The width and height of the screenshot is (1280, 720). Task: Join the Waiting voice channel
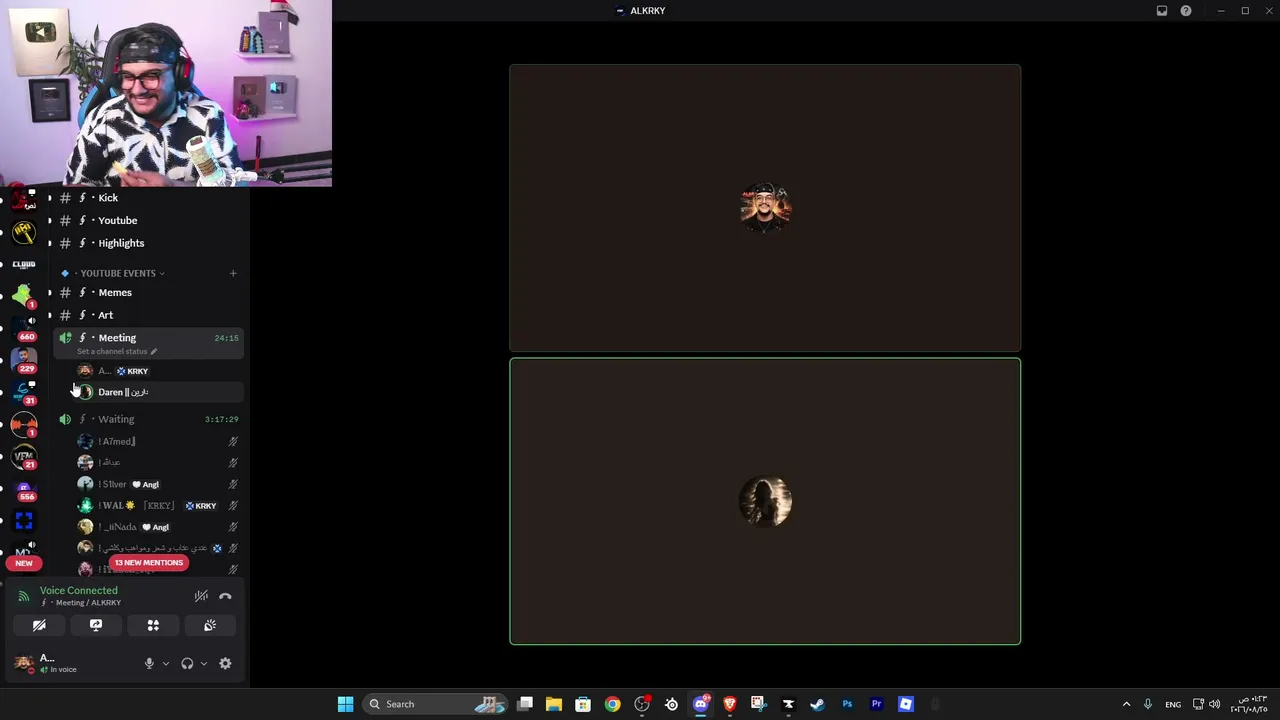(x=148, y=419)
